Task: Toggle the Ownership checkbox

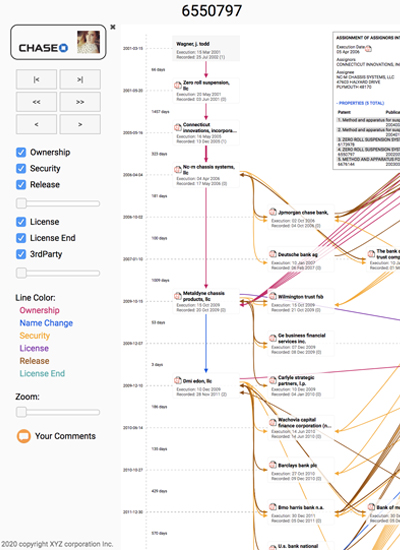Action: 21,152
